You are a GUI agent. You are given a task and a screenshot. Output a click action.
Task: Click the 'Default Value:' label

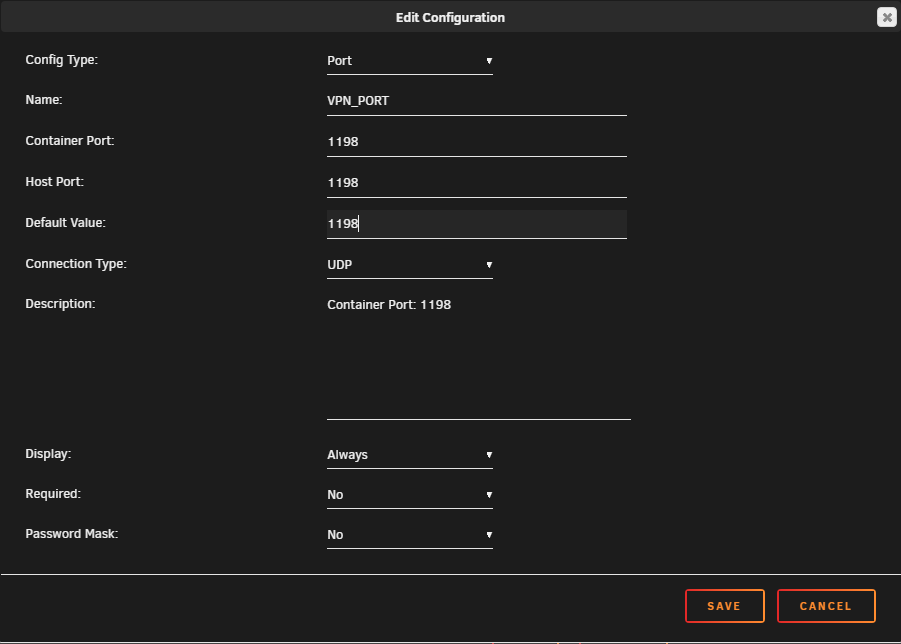[66, 223]
